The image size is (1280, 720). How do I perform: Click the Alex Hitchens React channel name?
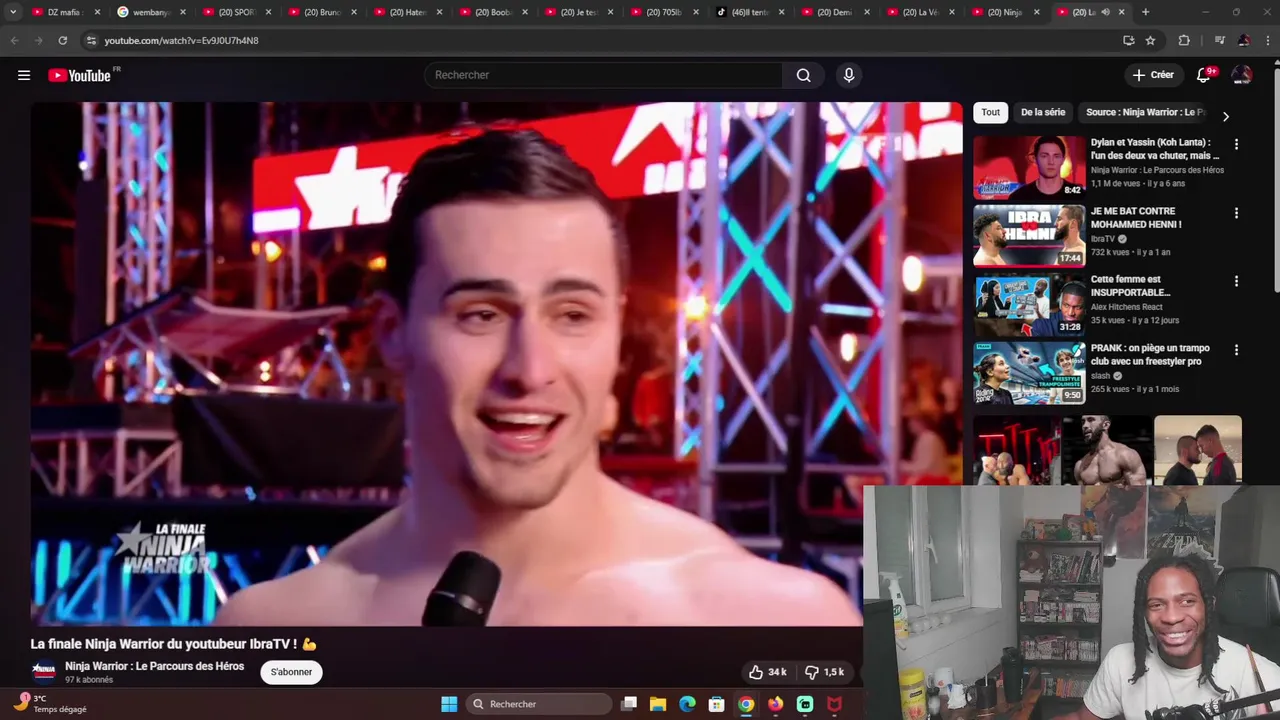click(1127, 307)
